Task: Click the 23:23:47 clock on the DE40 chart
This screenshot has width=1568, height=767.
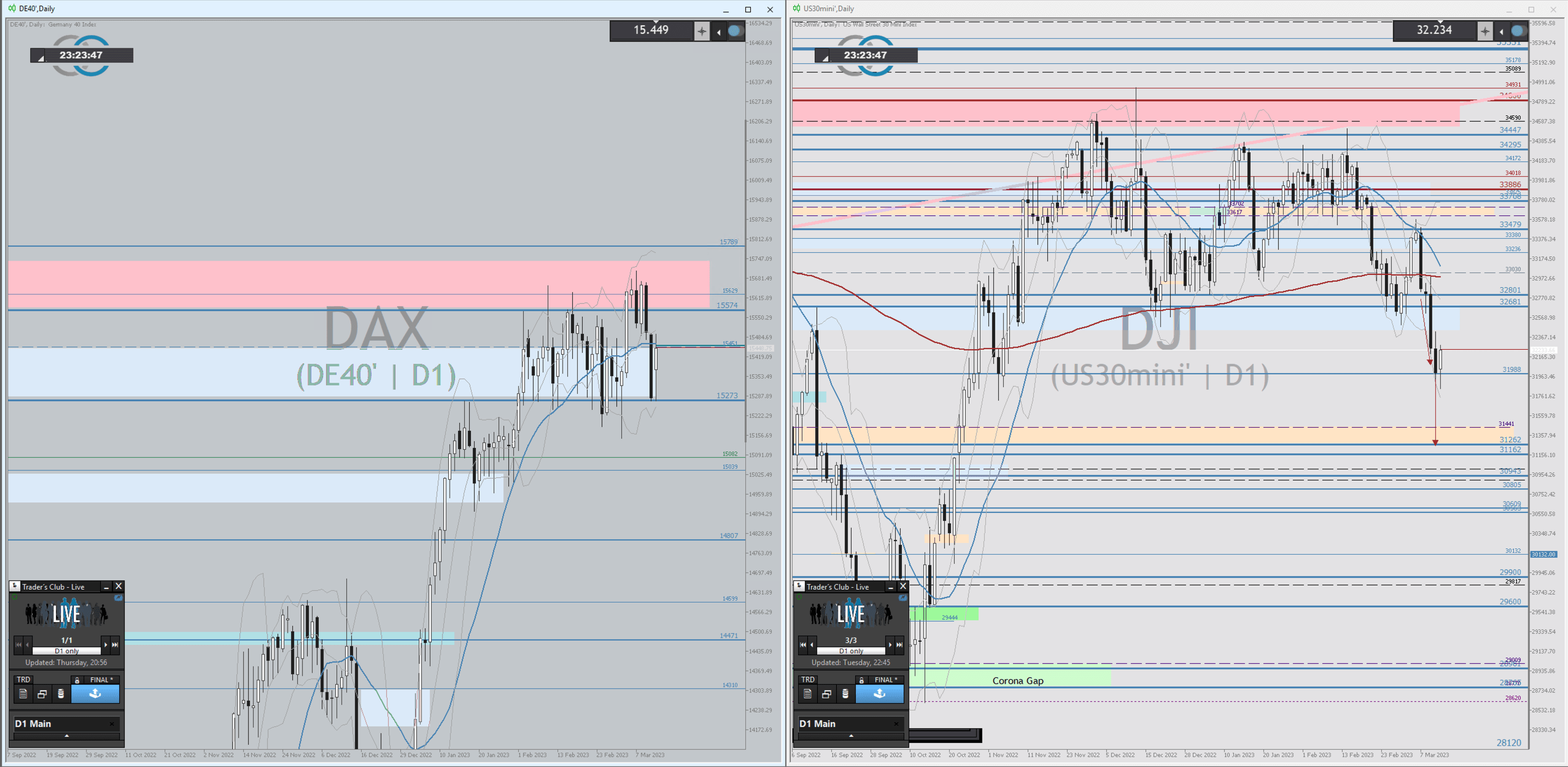Action: (81, 55)
